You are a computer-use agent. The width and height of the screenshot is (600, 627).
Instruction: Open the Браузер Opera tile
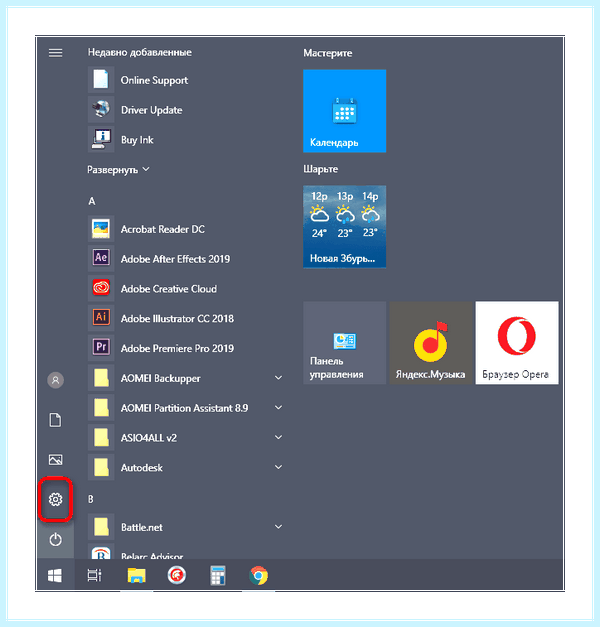(517, 343)
